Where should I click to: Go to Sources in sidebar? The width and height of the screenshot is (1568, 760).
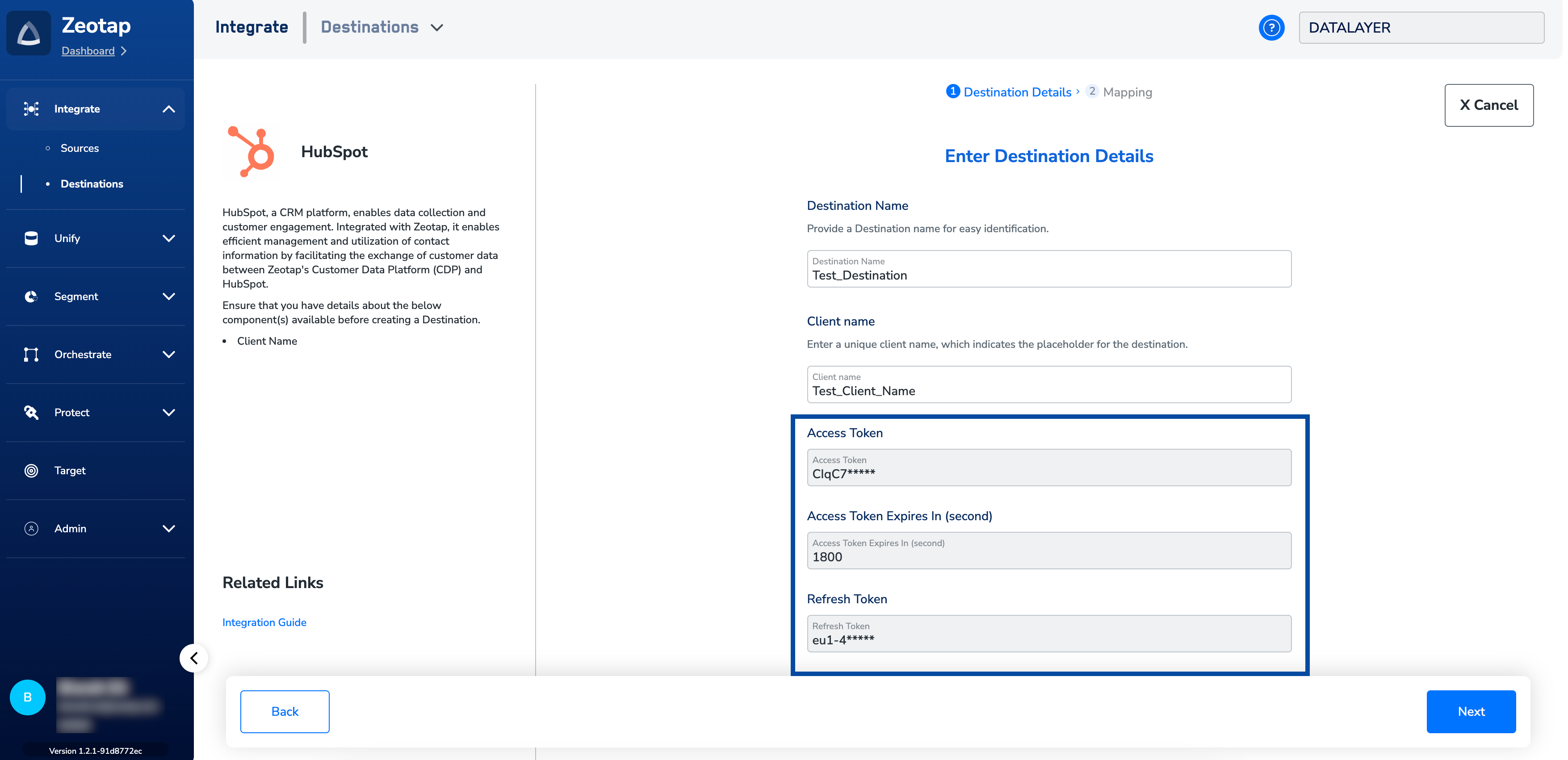coord(80,148)
